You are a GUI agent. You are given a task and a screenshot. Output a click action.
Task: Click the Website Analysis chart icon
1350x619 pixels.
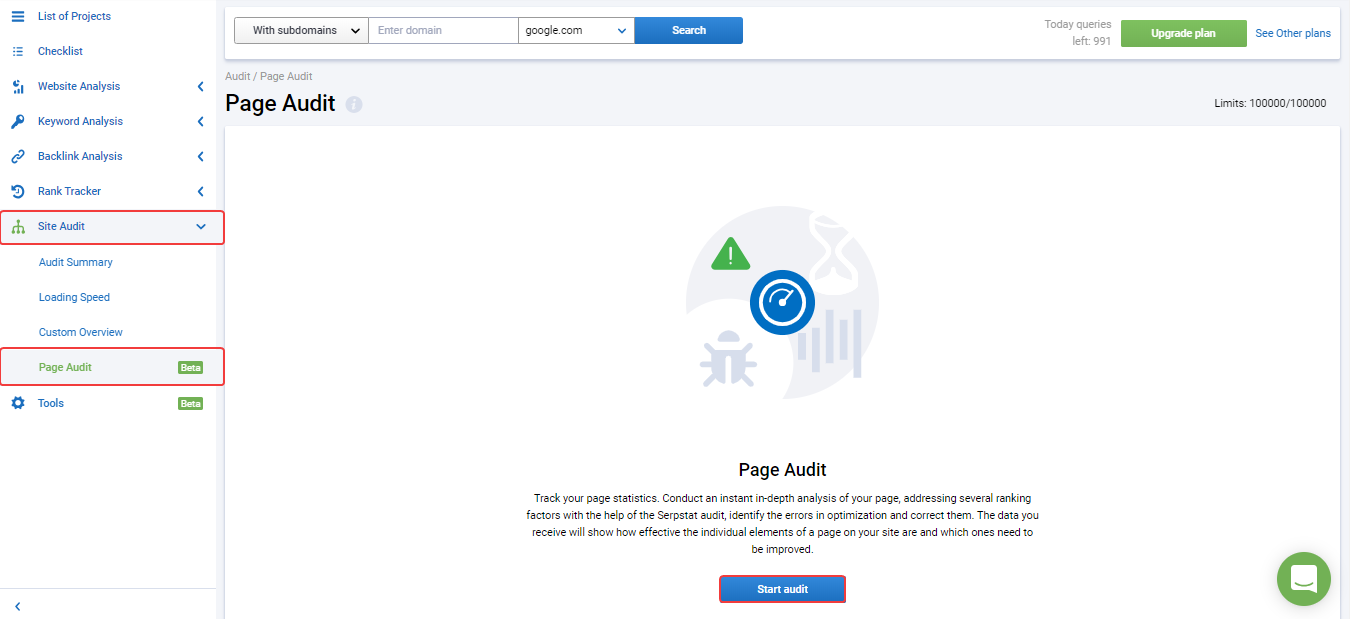17,86
